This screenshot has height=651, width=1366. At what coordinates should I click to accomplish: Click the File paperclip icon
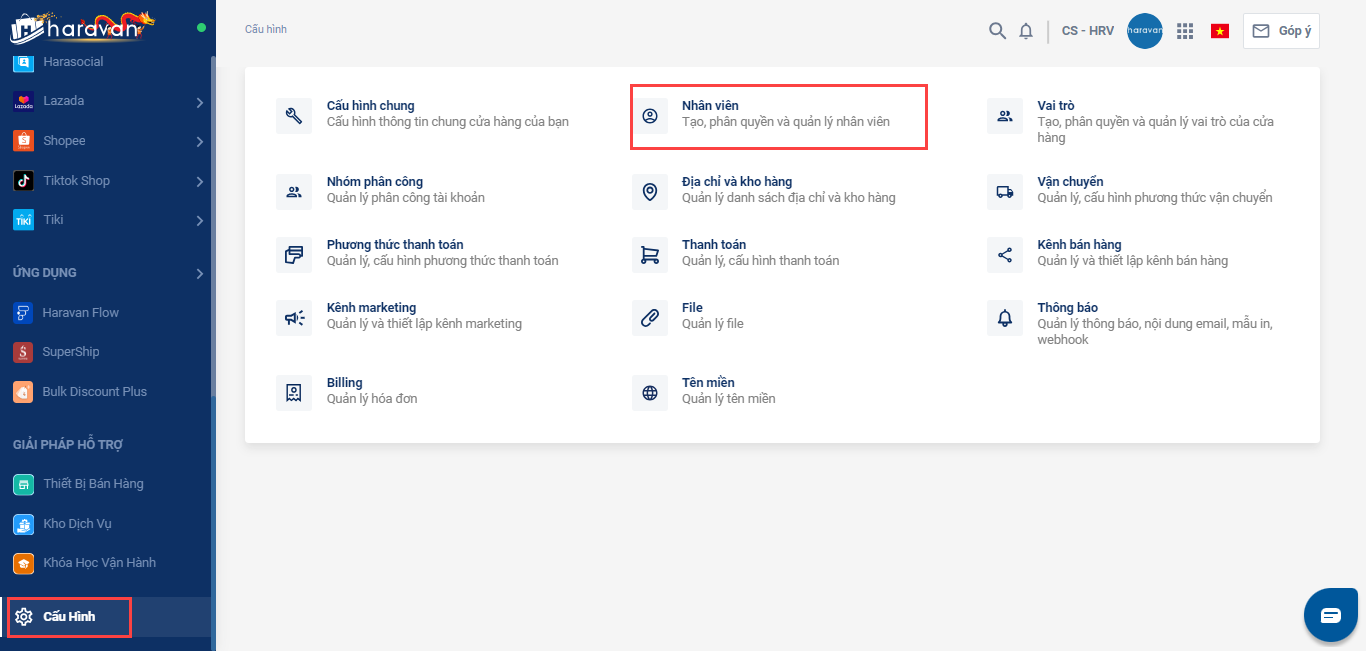[x=650, y=318]
